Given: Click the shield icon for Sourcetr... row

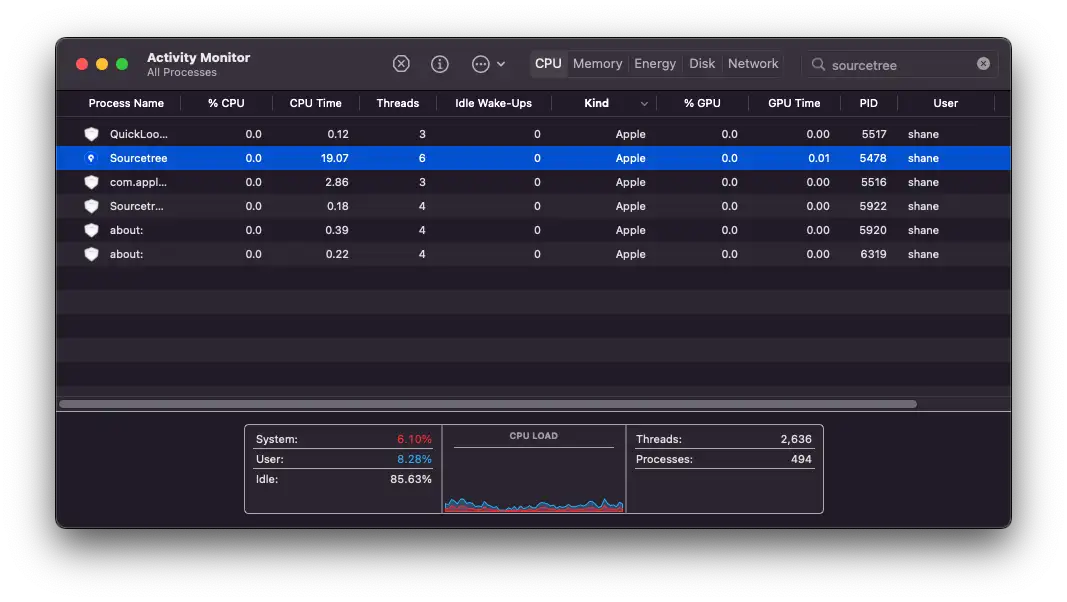Looking at the screenshot, I should click(91, 206).
